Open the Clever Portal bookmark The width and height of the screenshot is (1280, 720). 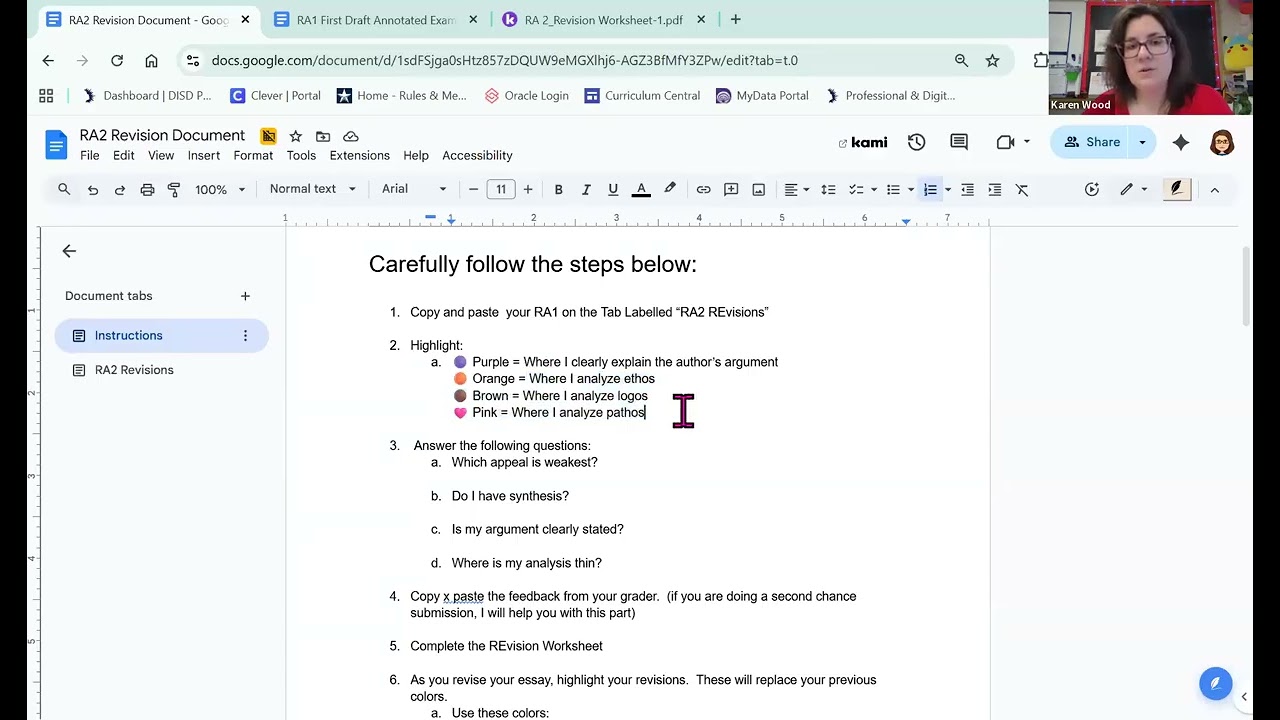pos(275,96)
